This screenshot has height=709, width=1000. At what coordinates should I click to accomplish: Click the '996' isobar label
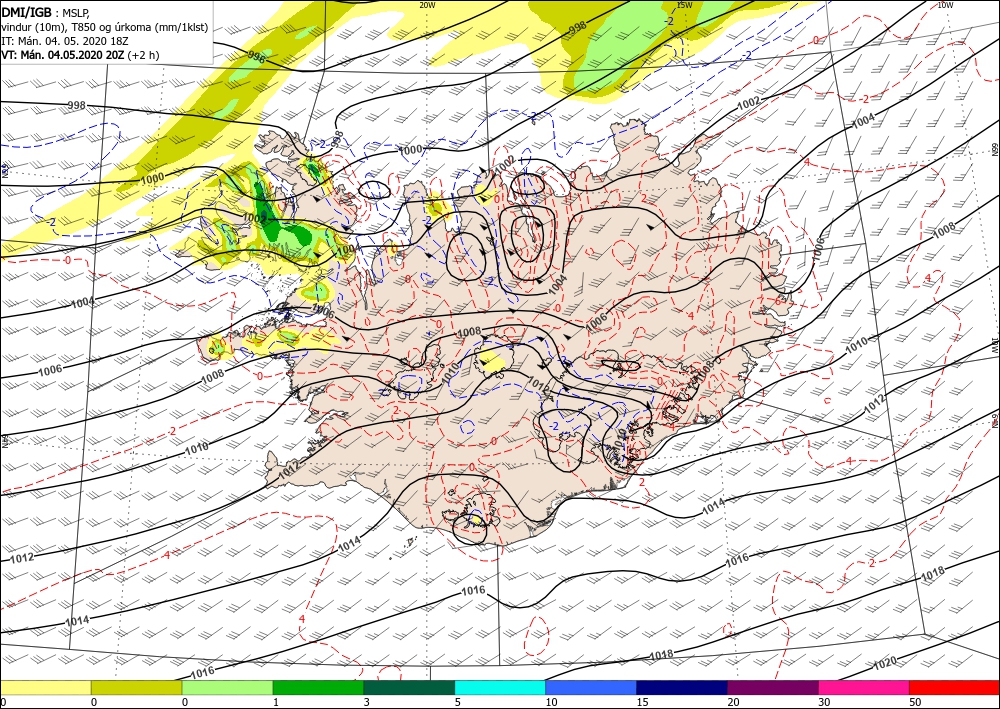click(256, 57)
